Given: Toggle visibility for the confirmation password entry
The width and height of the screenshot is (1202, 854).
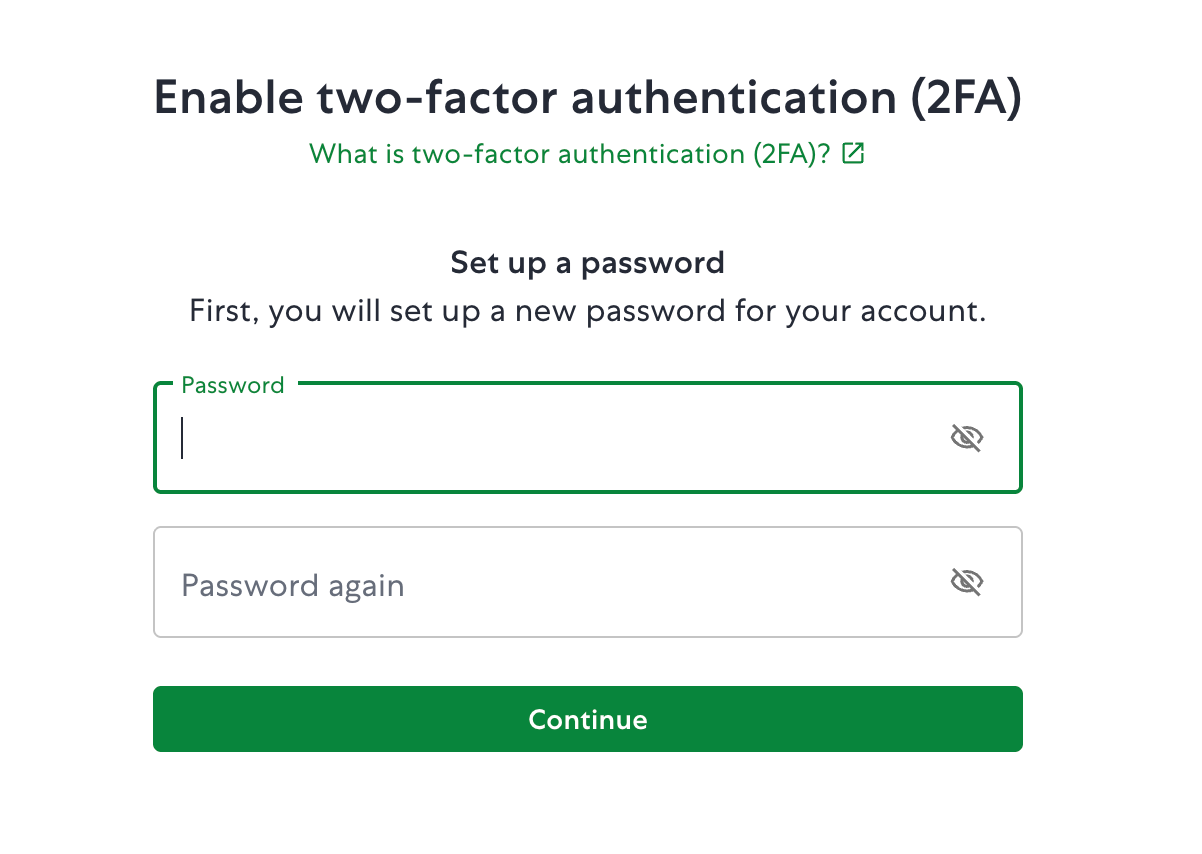Looking at the screenshot, I should point(966,582).
